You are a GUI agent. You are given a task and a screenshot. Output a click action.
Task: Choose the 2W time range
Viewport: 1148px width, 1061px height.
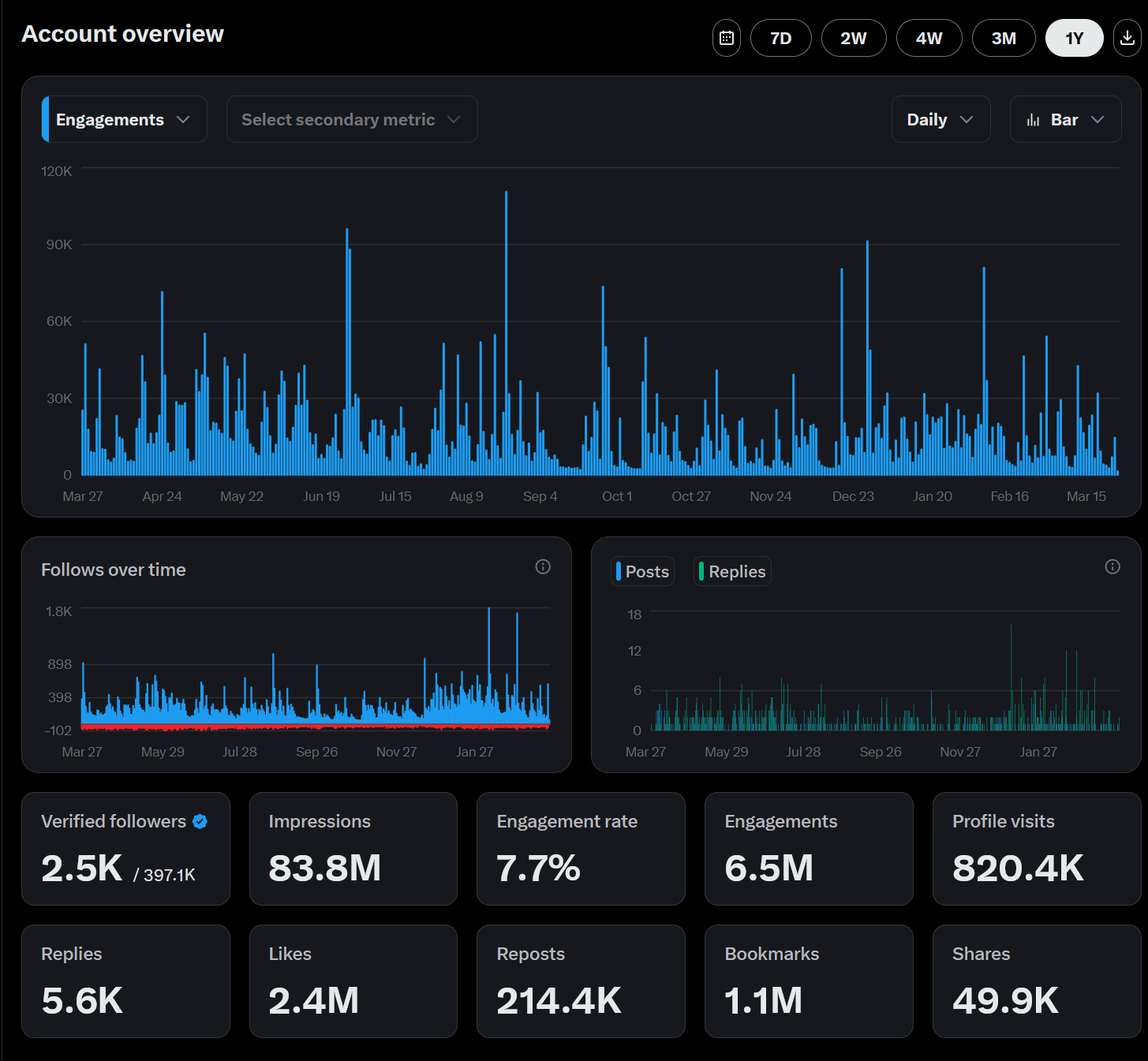853,38
